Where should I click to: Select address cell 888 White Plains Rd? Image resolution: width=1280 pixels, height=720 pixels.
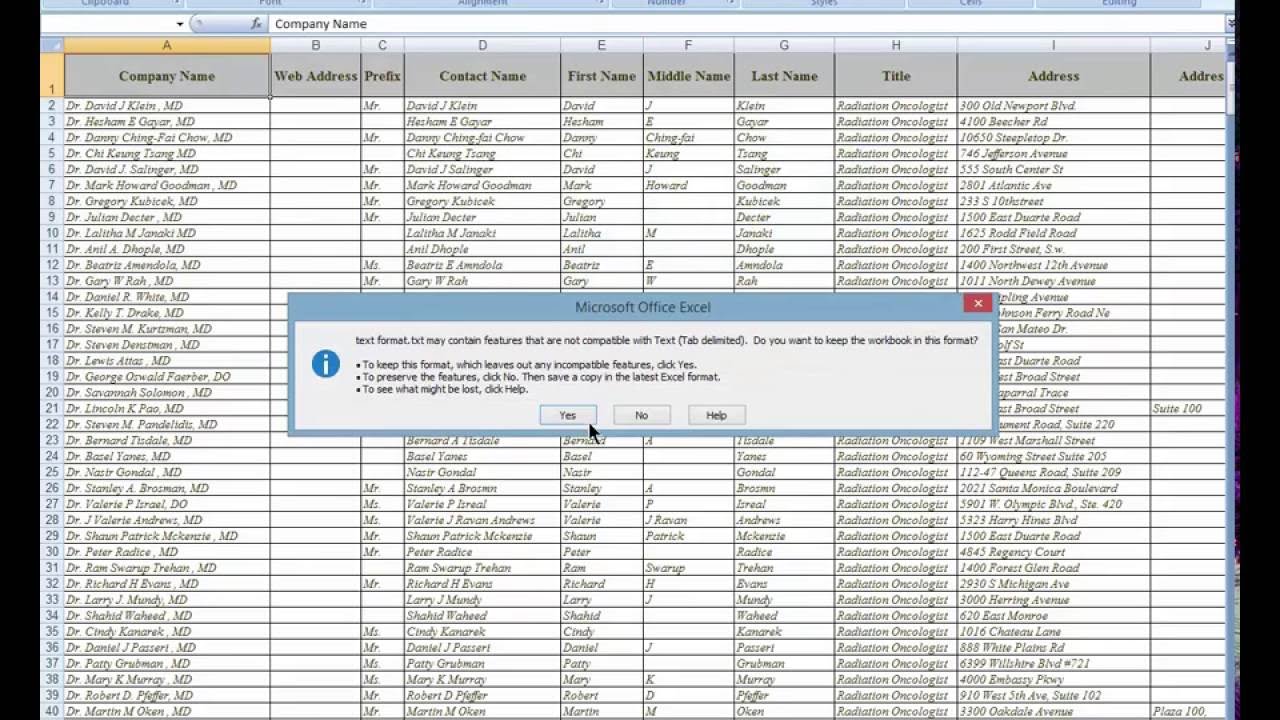(x=1053, y=647)
